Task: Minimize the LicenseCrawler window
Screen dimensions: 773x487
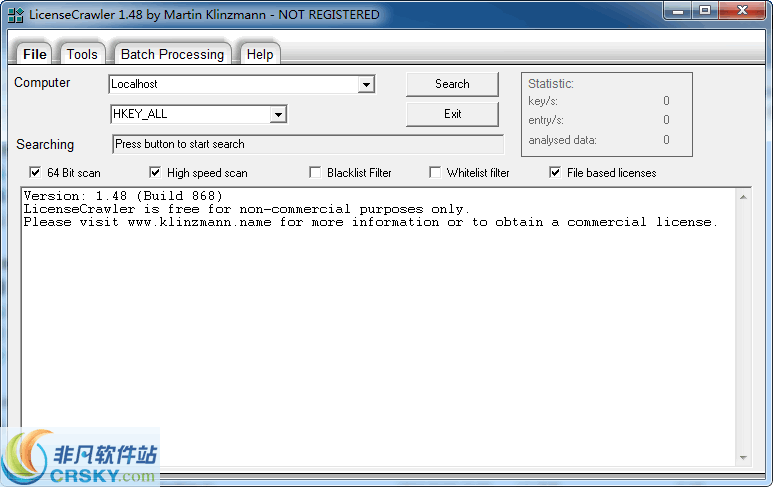Action: pyautogui.click(x=678, y=10)
